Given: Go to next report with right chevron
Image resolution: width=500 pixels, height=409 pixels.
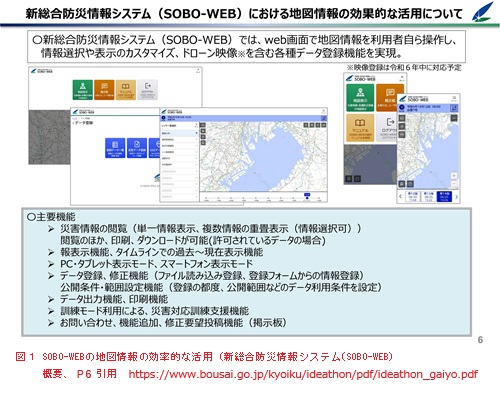Looking at the screenshot, I should pyautogui.click(x=456, y=197).
